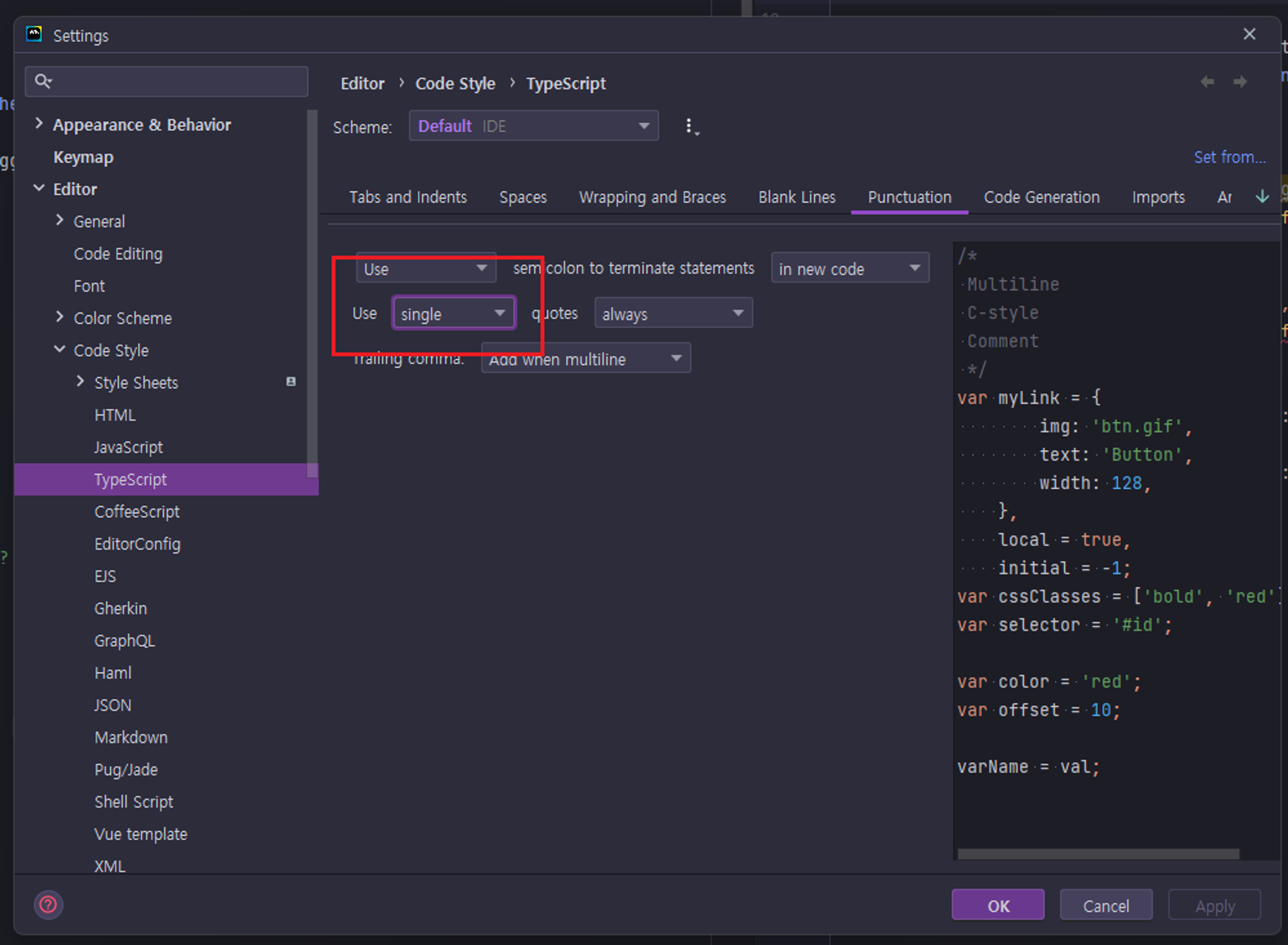
Task: Open scheme actions three-dot menu
Action: click(x=690, y=126)
